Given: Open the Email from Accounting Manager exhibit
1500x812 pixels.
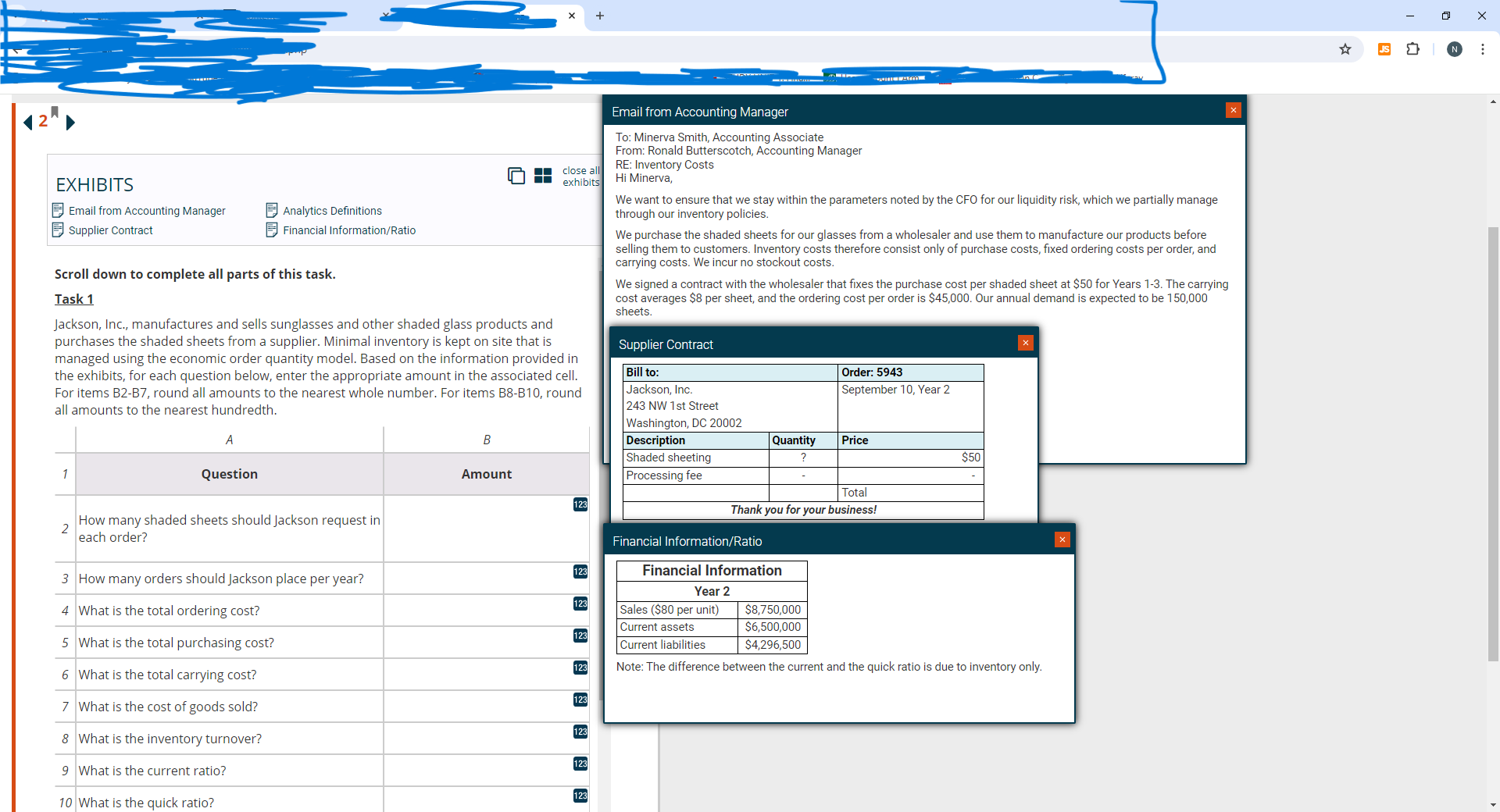Looking at the screenshot, I should (x=147, y=210).
